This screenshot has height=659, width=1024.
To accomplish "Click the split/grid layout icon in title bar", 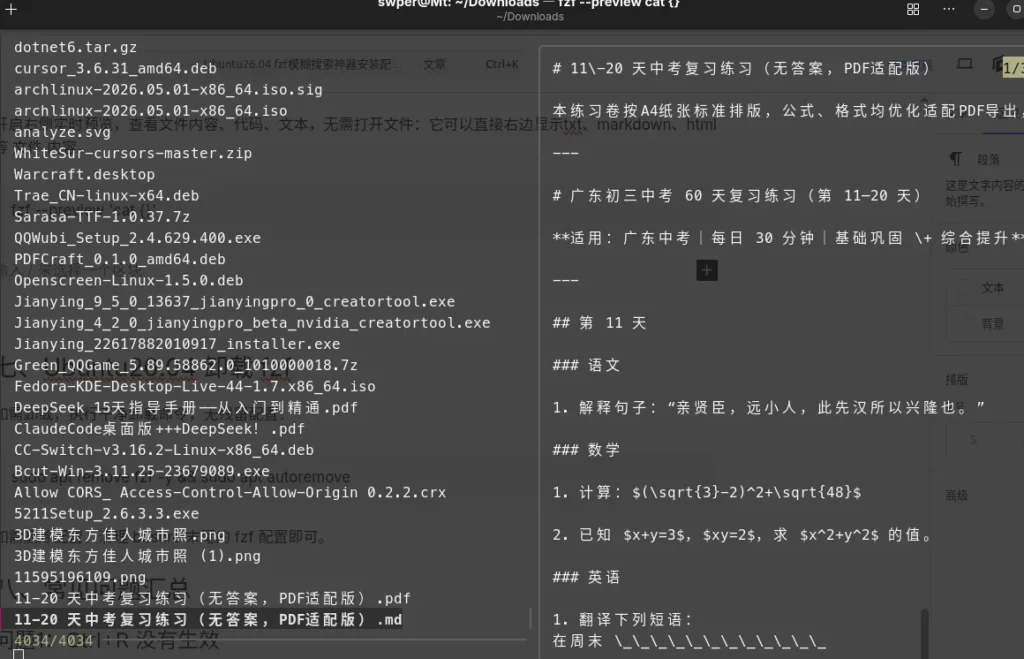I will click(913, 9).
